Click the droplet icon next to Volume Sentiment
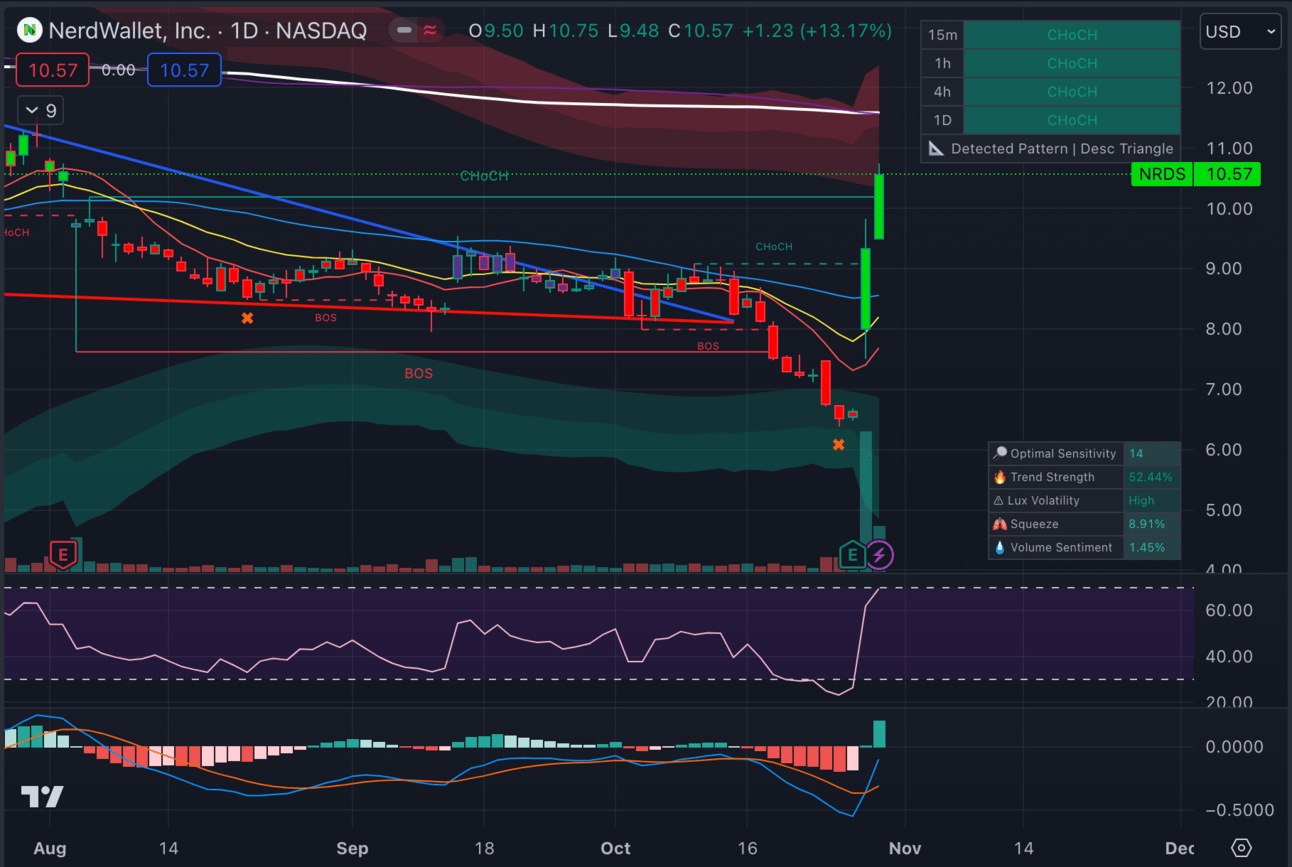The width and height of the screenshot is (1292, 867). (x=1000, y=548)
